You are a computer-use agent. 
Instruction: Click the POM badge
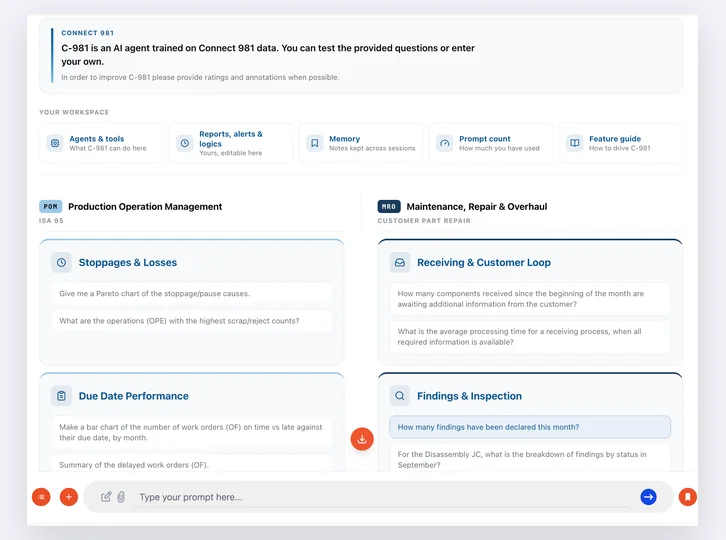50,207
